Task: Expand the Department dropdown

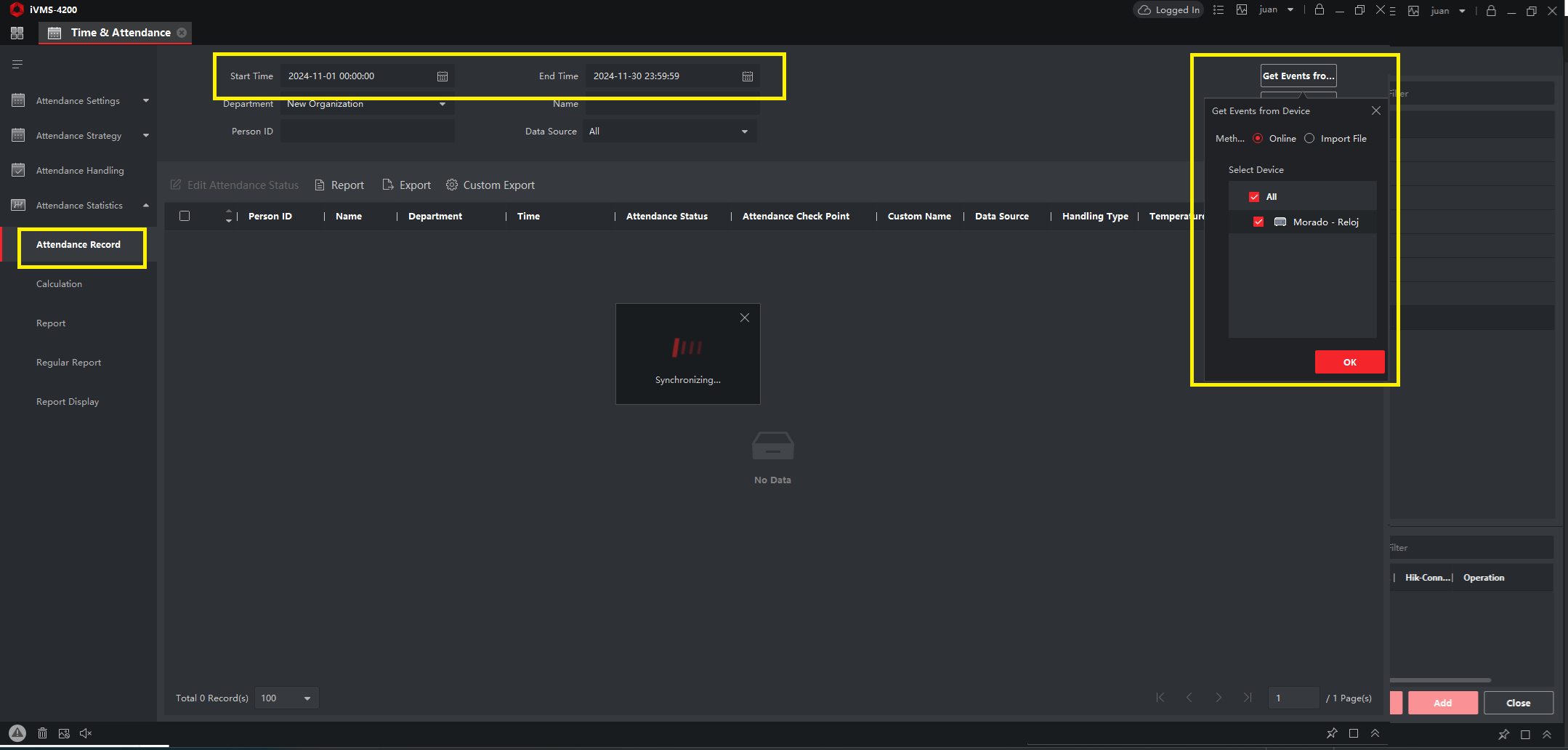Action: (442, 104)
